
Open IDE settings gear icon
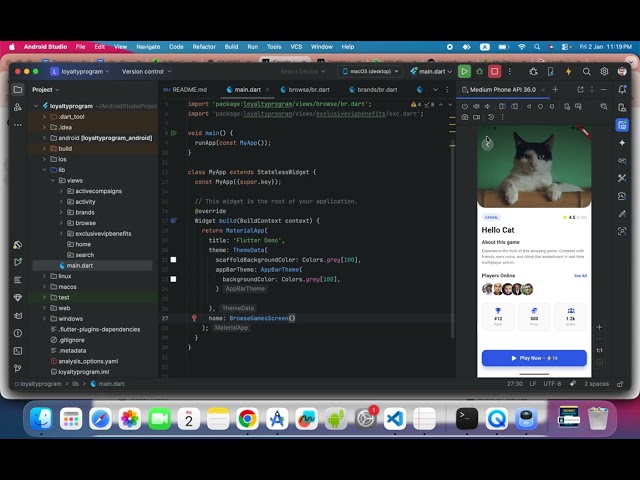pos(604,71)
